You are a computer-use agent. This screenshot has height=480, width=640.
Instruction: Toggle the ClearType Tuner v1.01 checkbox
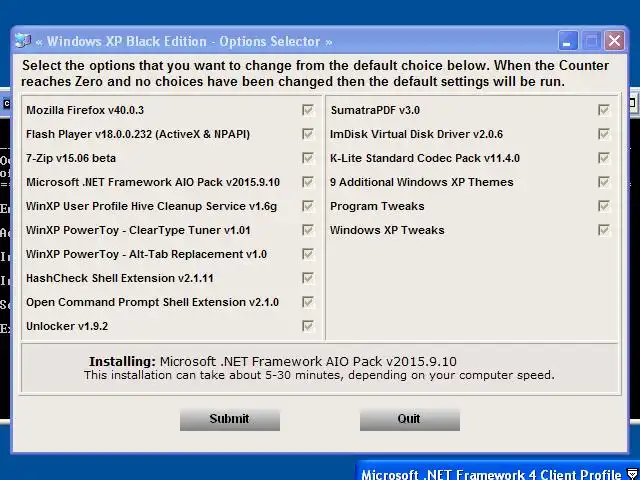308,230
